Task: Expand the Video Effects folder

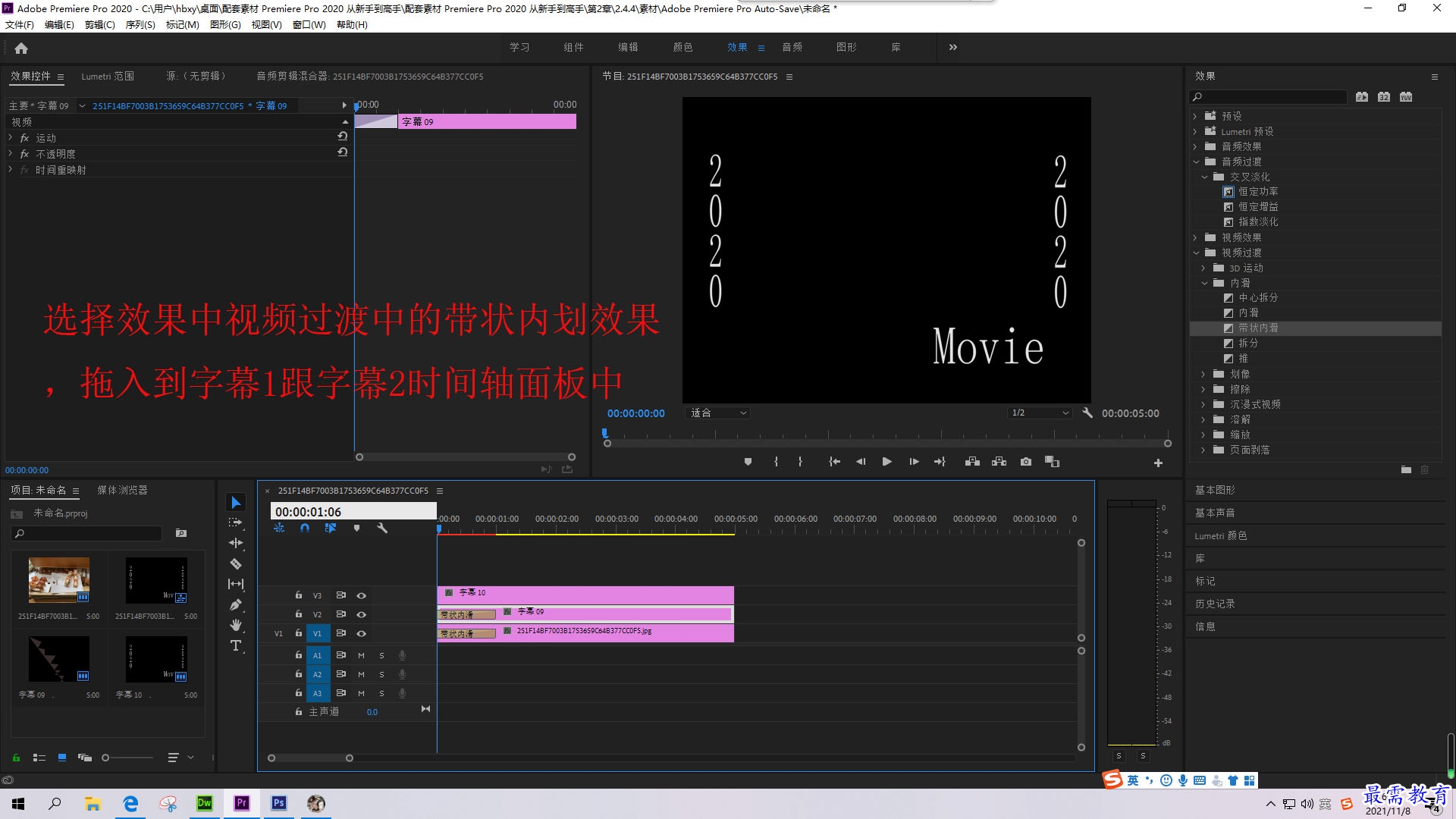Action: [1195, 237]
